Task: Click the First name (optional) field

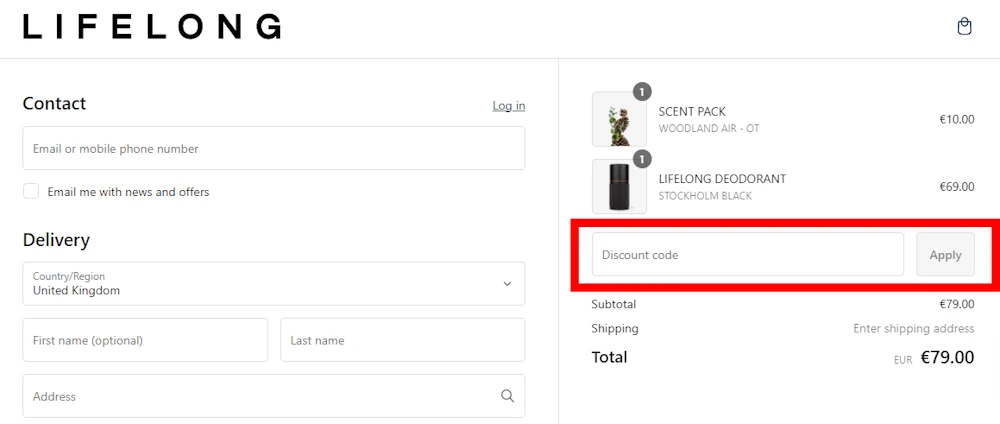Action: 145,340
